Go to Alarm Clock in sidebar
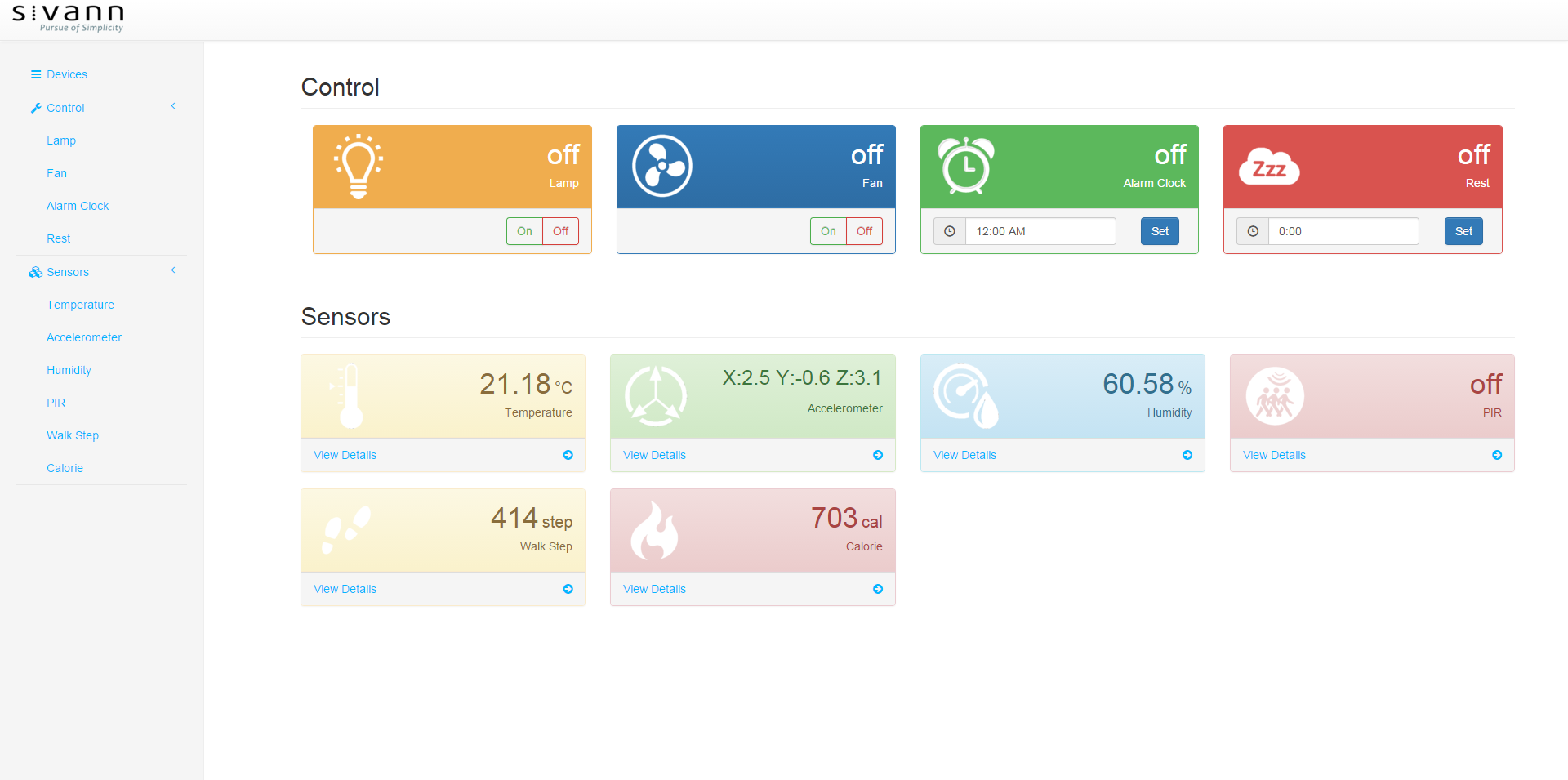Screen dimensions: 1568x780 coord(78,206)
